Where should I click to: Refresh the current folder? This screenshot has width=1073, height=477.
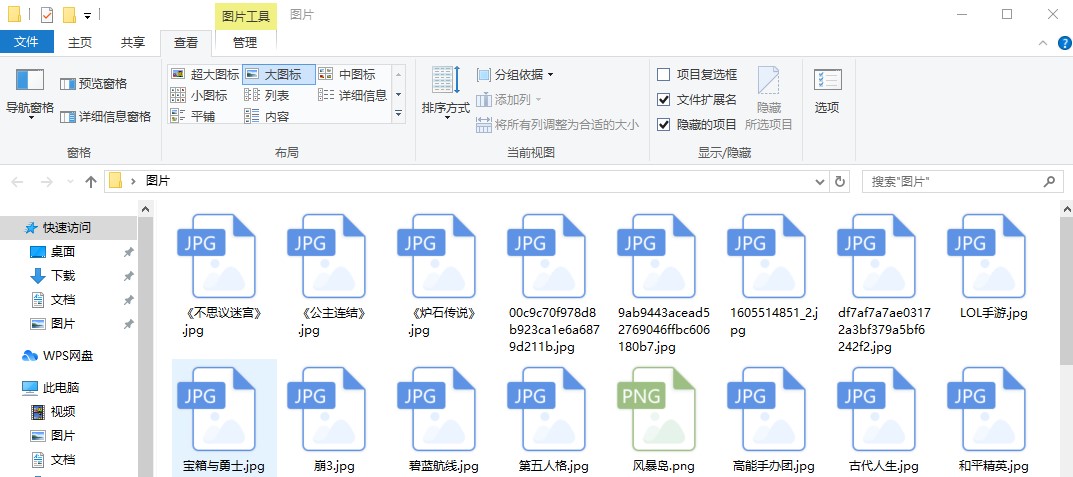(x=840, y=182)
